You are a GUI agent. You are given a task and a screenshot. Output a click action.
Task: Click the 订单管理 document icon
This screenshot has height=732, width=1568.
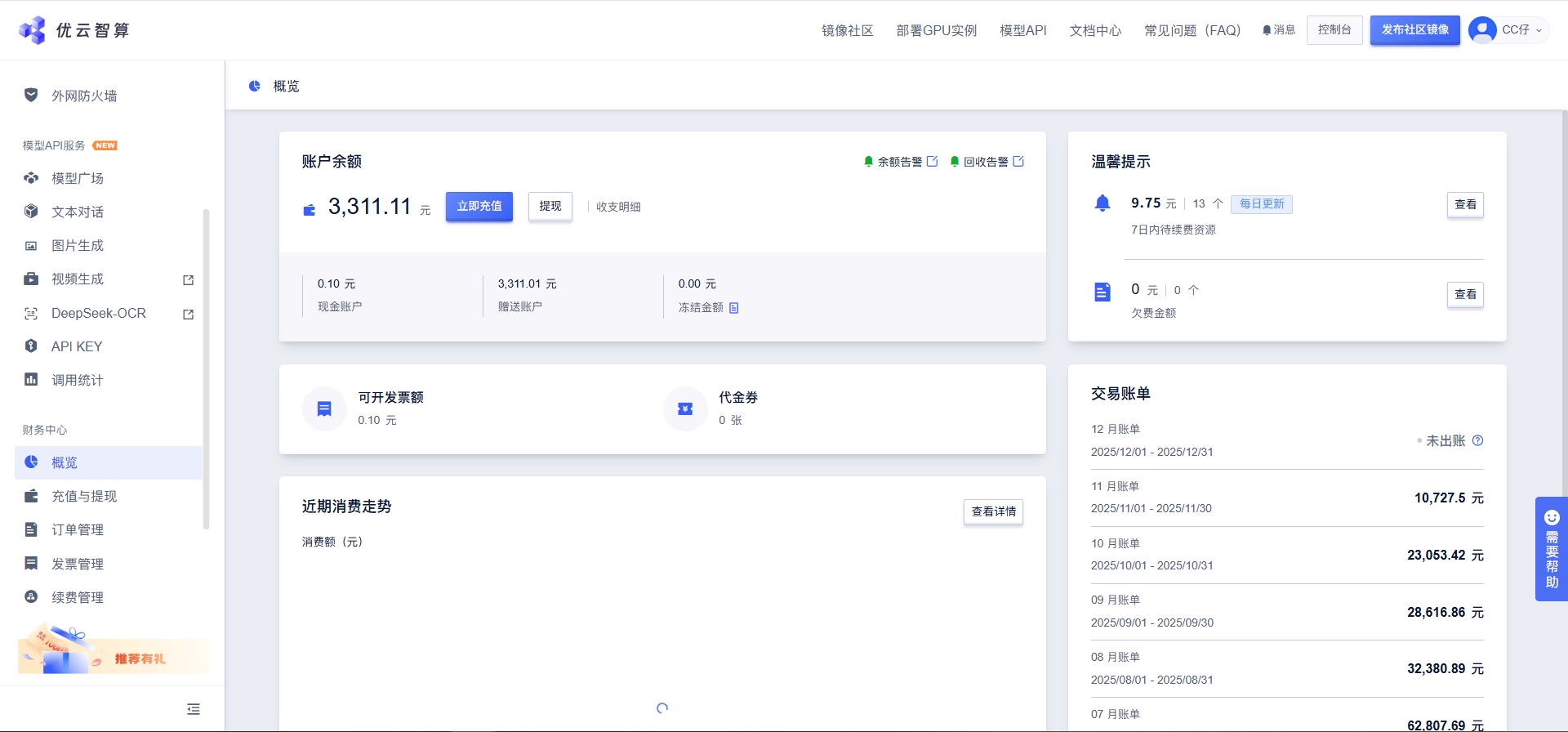(x=31, y=529)
